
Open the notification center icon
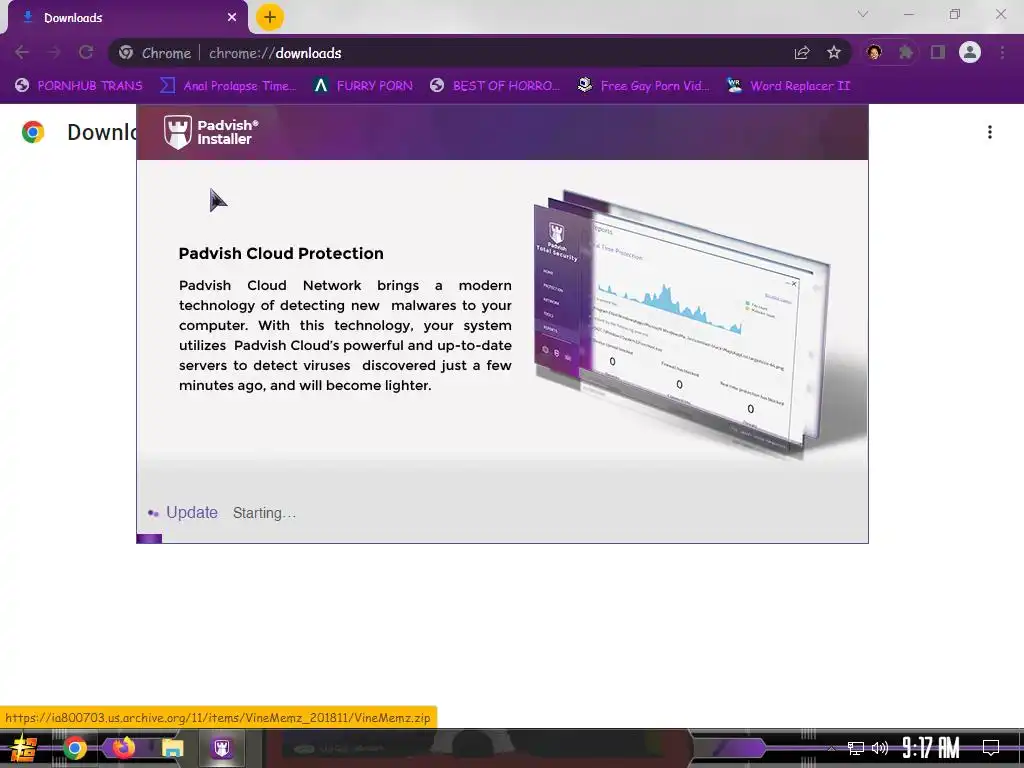[x=991, y=748]
